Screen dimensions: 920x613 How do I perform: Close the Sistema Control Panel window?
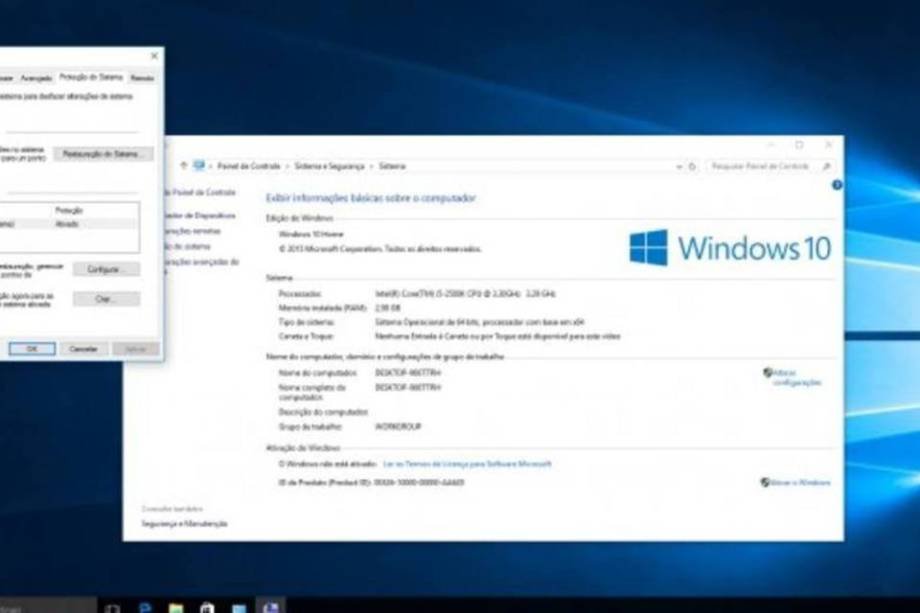tap(828, 145)
